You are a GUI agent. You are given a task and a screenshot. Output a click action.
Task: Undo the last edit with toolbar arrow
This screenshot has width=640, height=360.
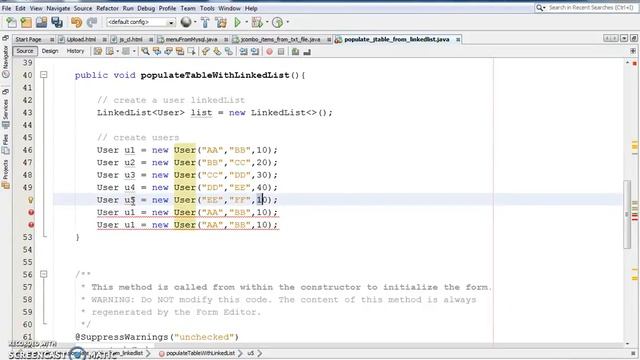pyautogui.click(x=76, y=22)
